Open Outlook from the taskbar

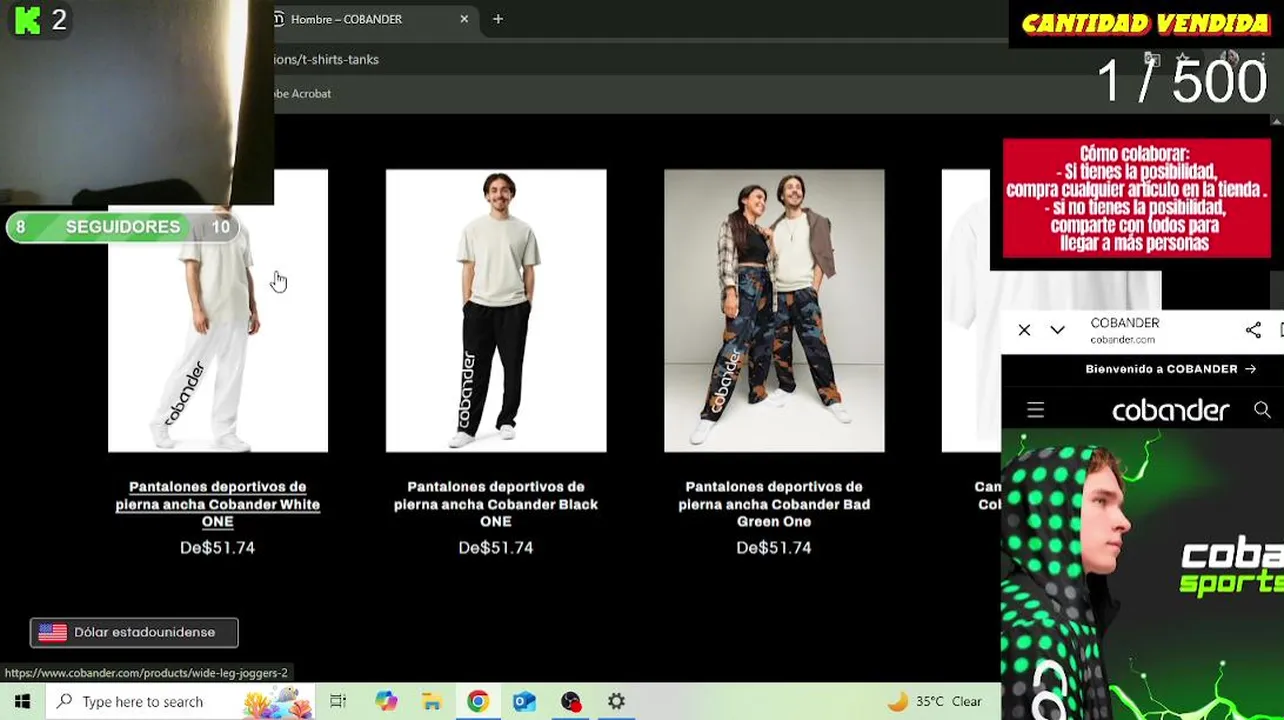[x=524, y=701]
